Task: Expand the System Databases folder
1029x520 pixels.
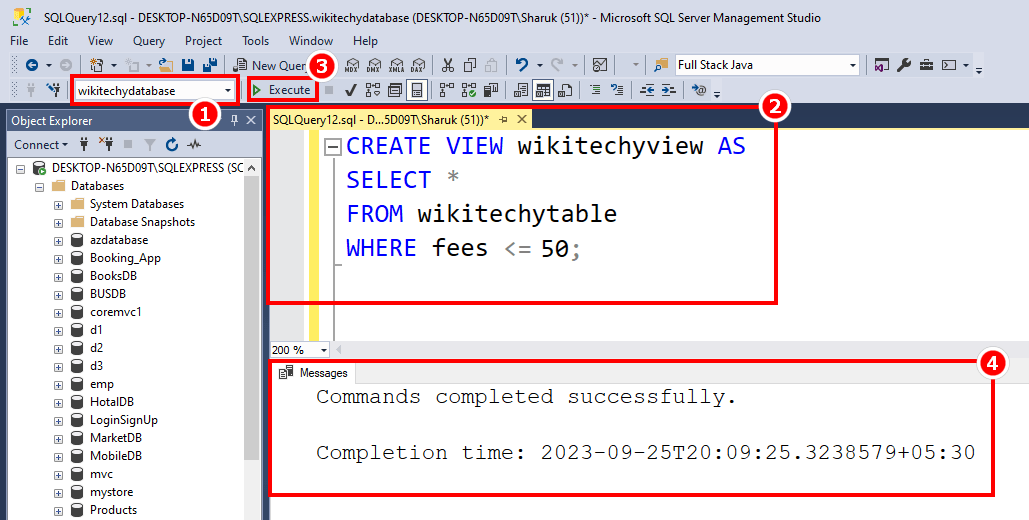Action: (x=58, y=205)
